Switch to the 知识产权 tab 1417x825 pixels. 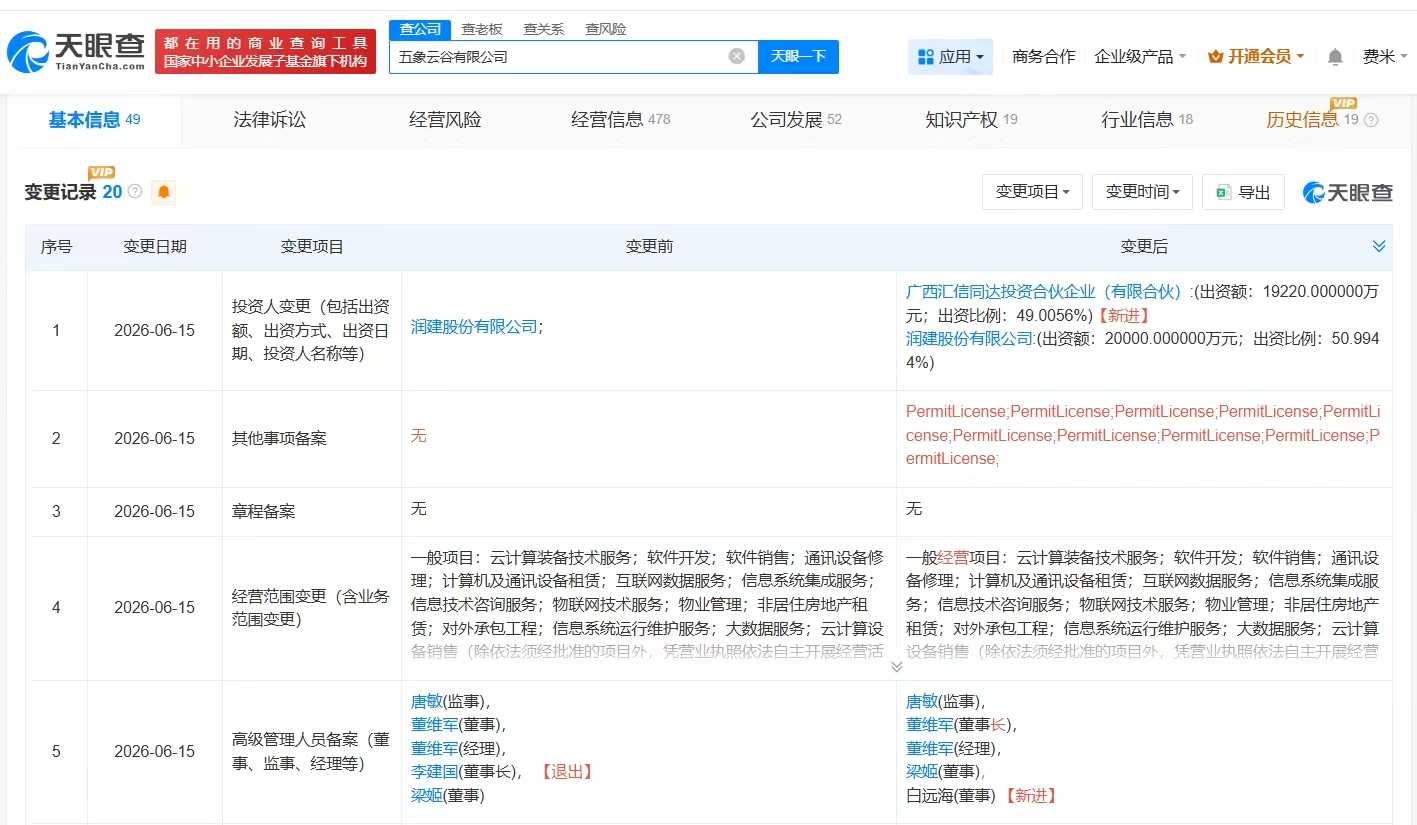tap(971, 120)
